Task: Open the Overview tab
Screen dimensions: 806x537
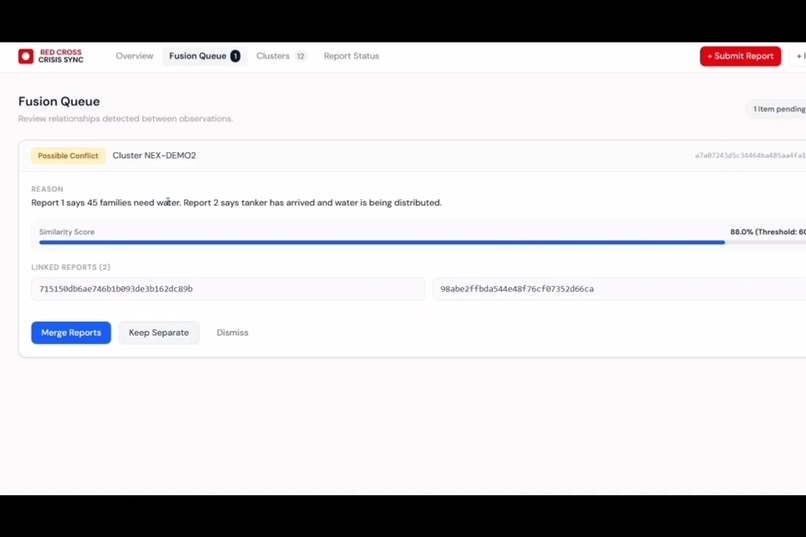Action: coord(134,56)
